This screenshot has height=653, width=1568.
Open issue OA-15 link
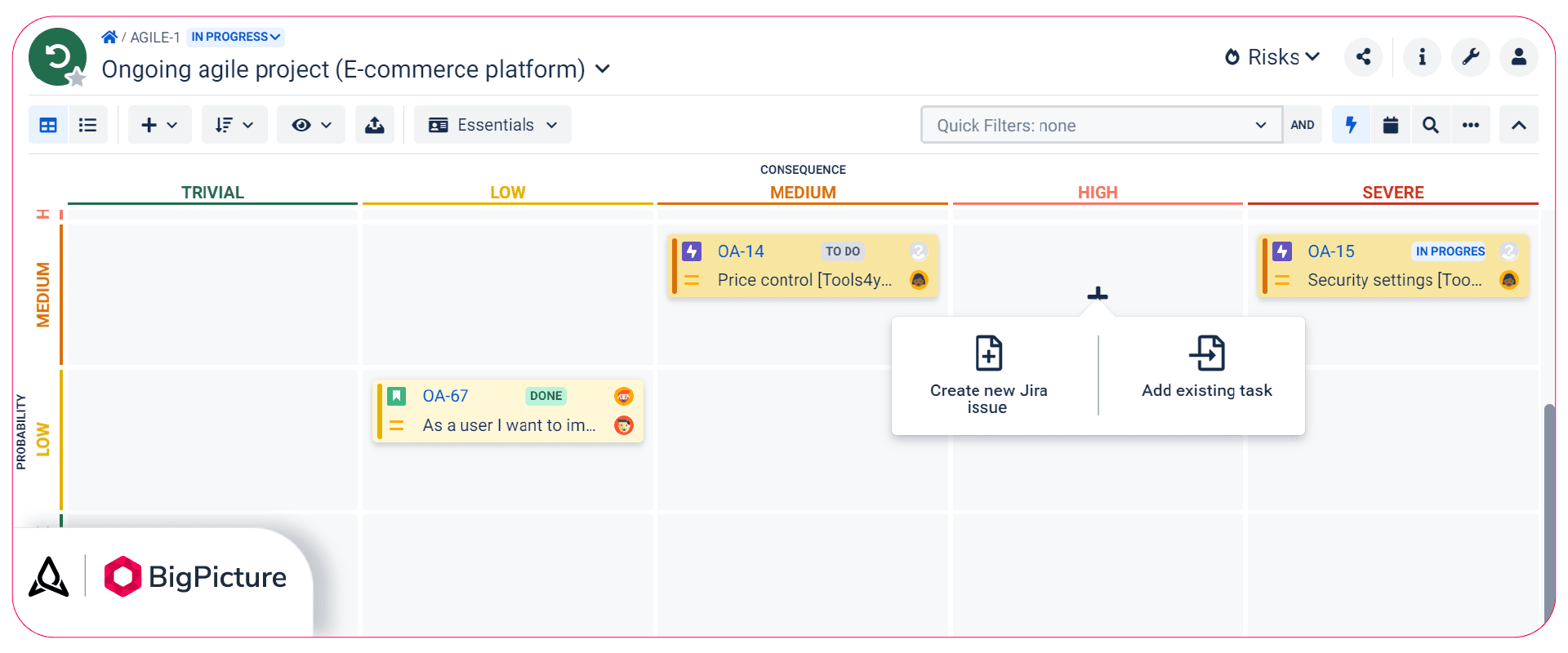click(1331, 251)
